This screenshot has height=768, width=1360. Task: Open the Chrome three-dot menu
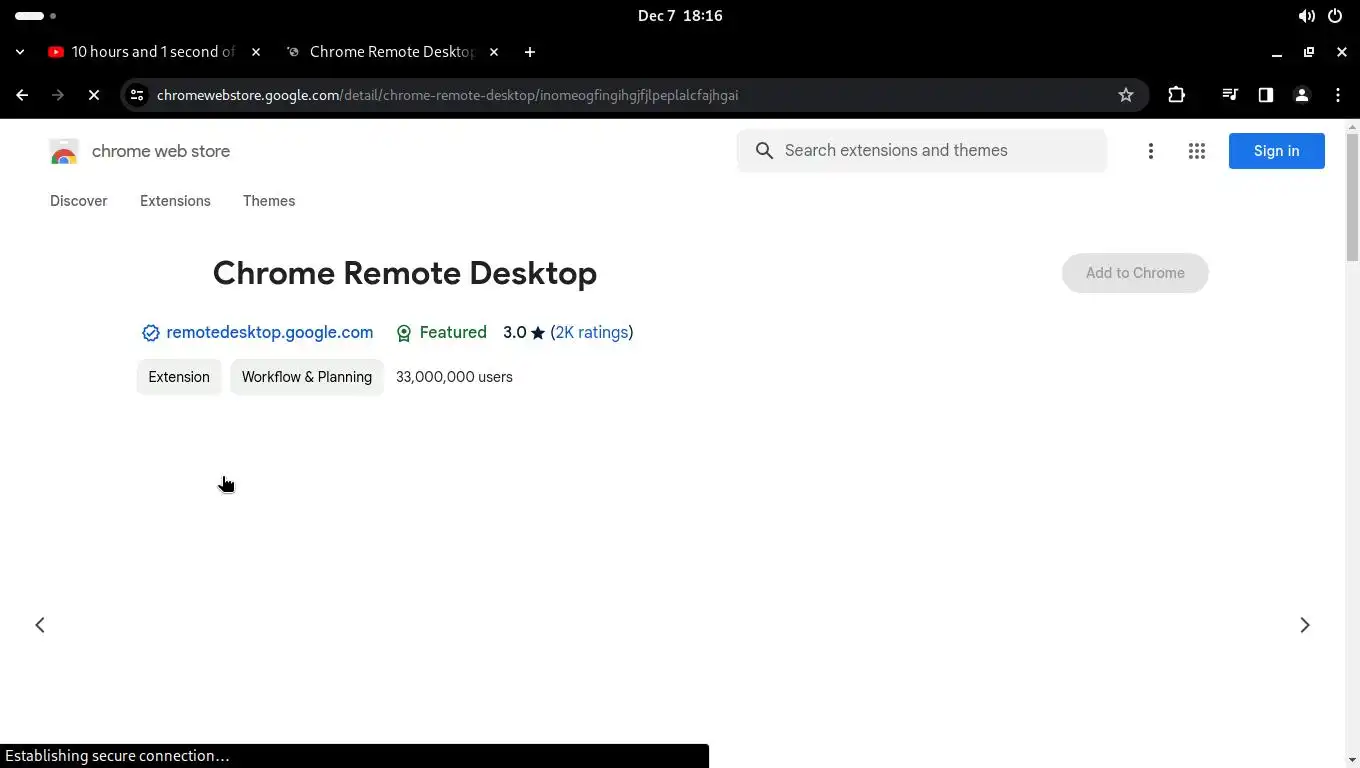[1338, 95]
